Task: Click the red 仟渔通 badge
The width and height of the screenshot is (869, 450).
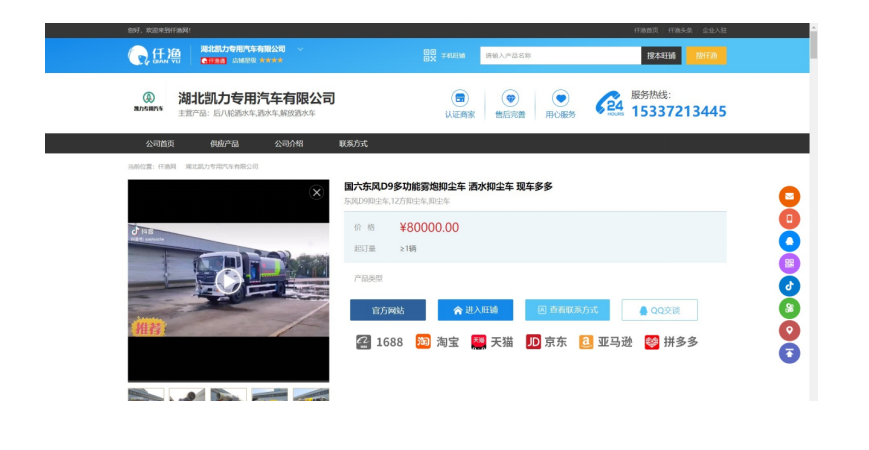Action: (213, 60)
